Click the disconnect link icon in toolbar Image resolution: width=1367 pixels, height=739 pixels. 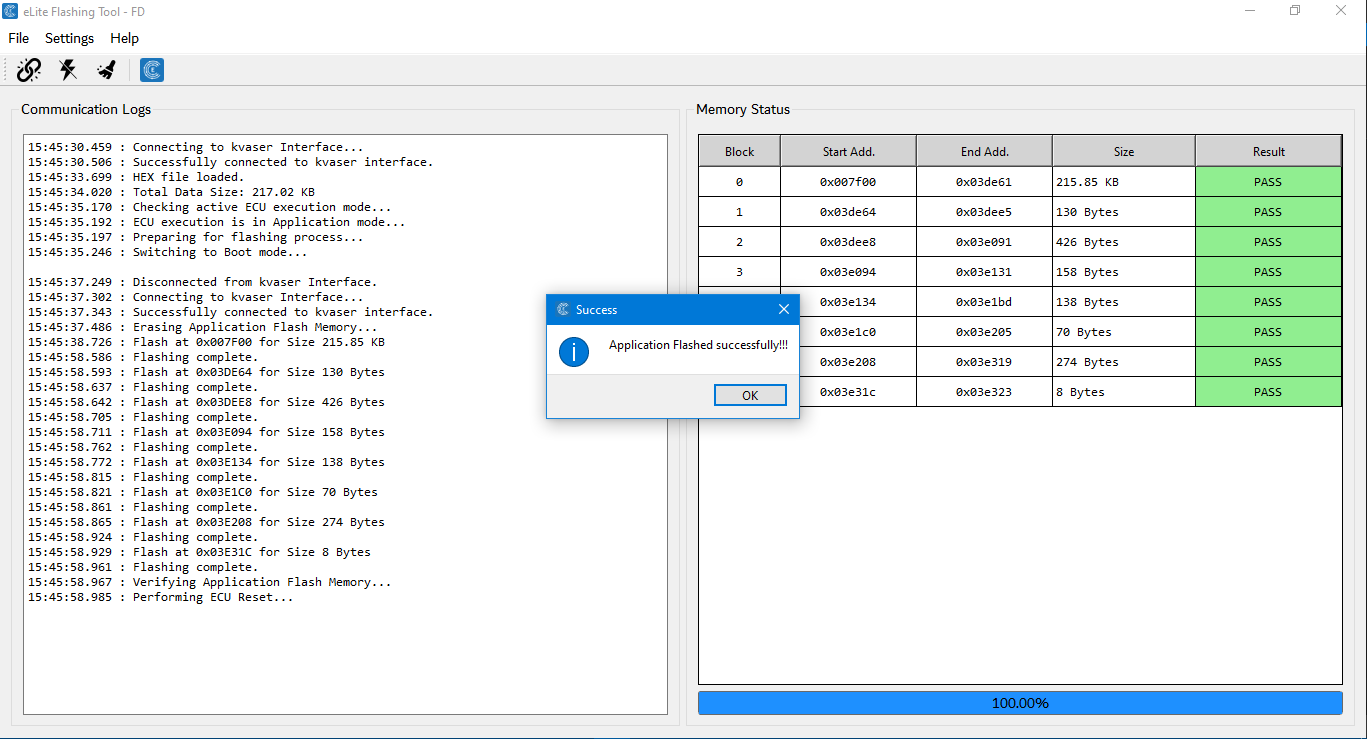[29, 70]
